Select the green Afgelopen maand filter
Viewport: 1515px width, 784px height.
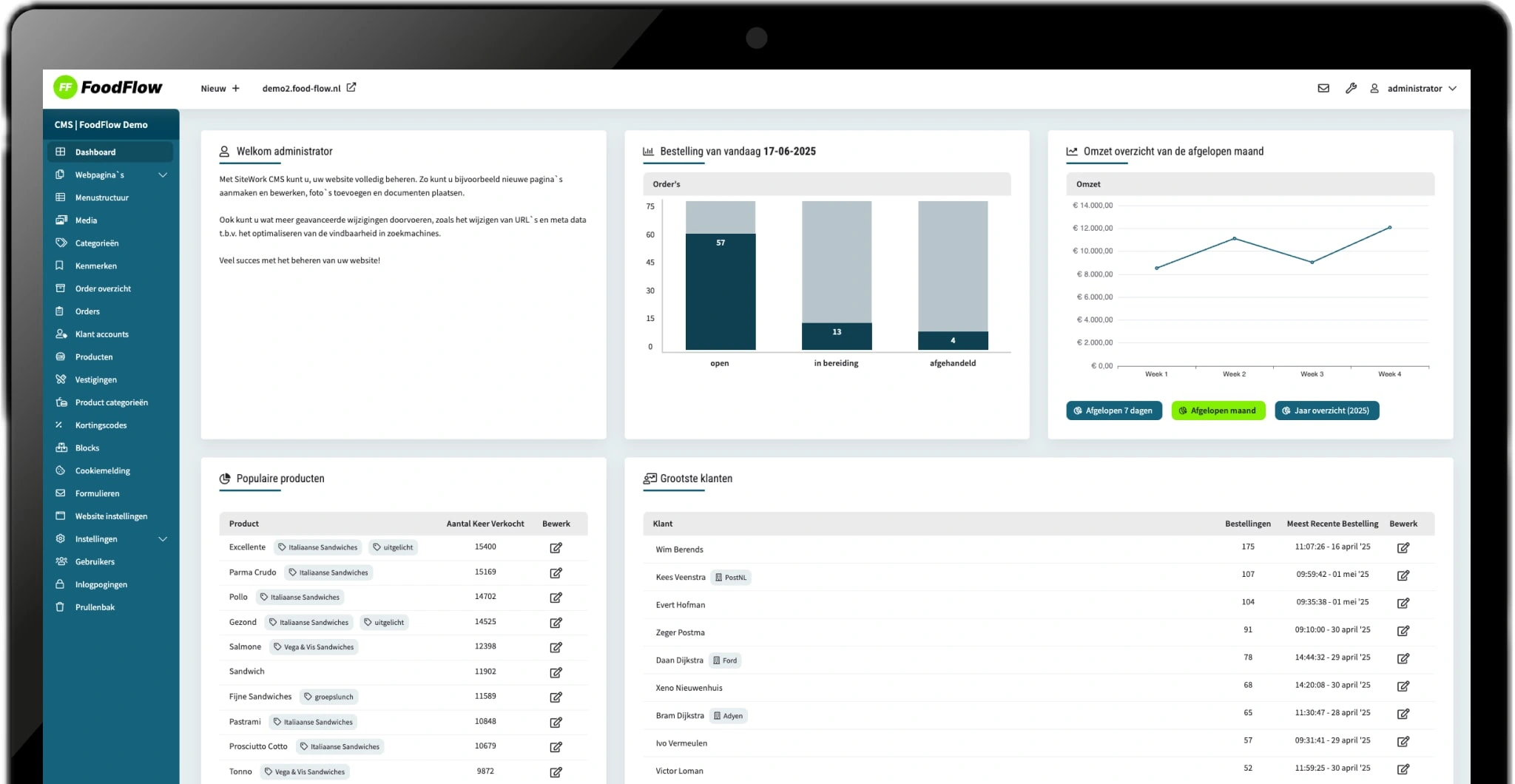coord(1218,410)
